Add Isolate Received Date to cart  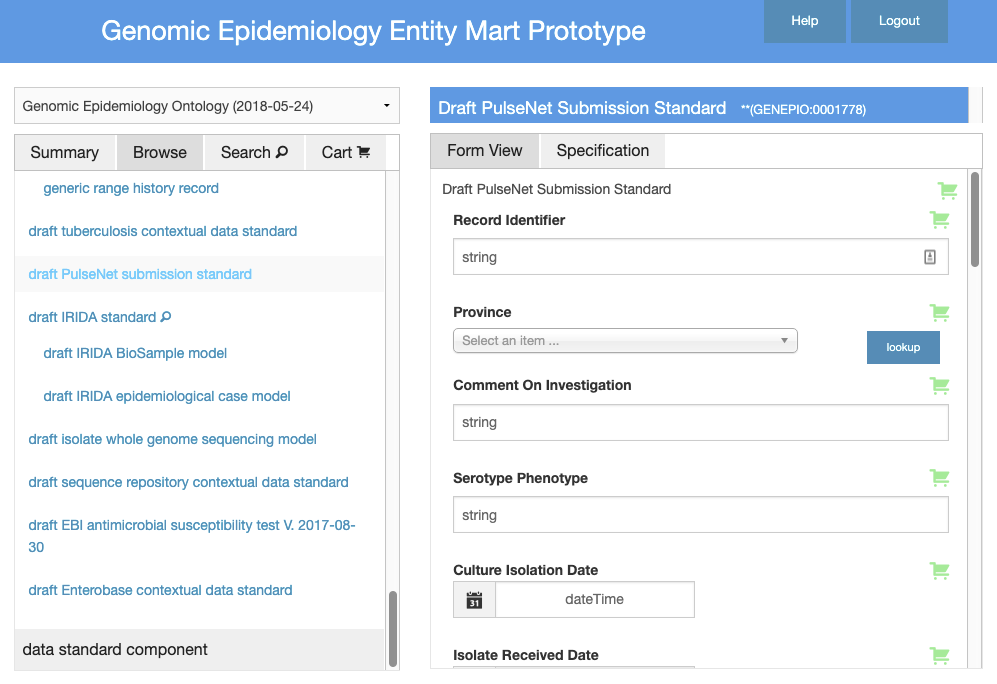[x=939, y=656]
